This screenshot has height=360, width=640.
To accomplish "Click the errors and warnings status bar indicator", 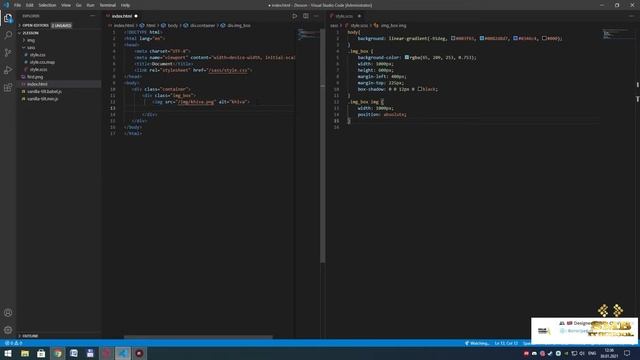I will point(13,343).
